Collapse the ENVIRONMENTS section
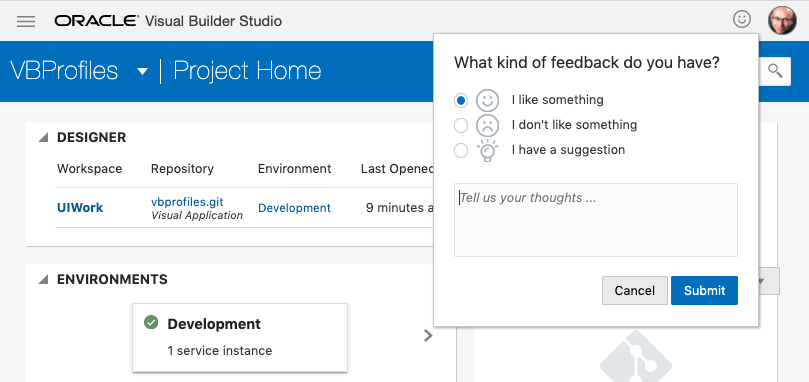The width and height of the screenshot is (809, 382). click(x=43, y=280)
